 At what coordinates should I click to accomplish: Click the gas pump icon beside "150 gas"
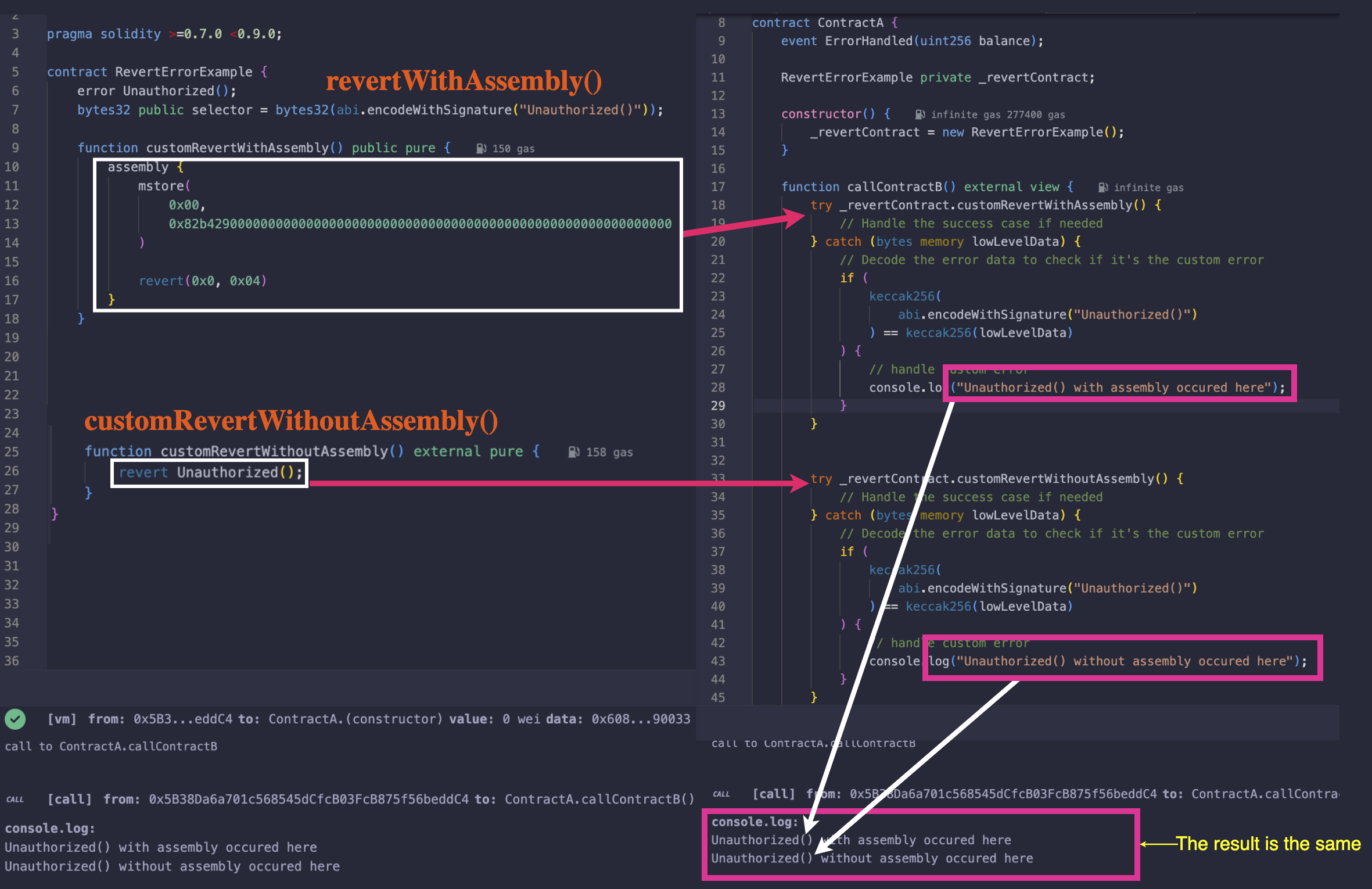click(x=481, y=149)
